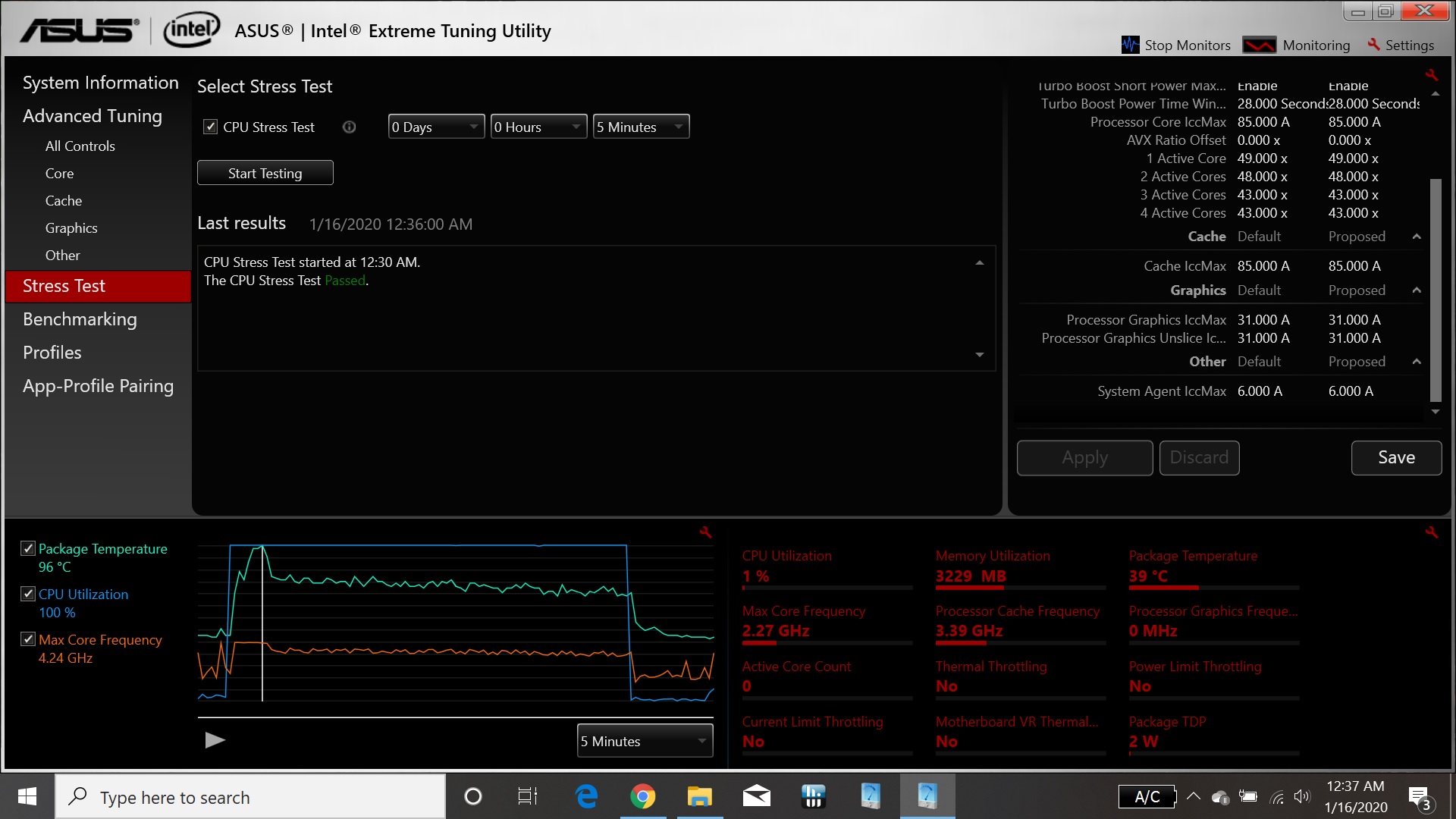Collapse the Graphics section in the tuning list
The height and width of the screenshot is (819, 1456).
pyautogui.click(x=1417, y=290)
